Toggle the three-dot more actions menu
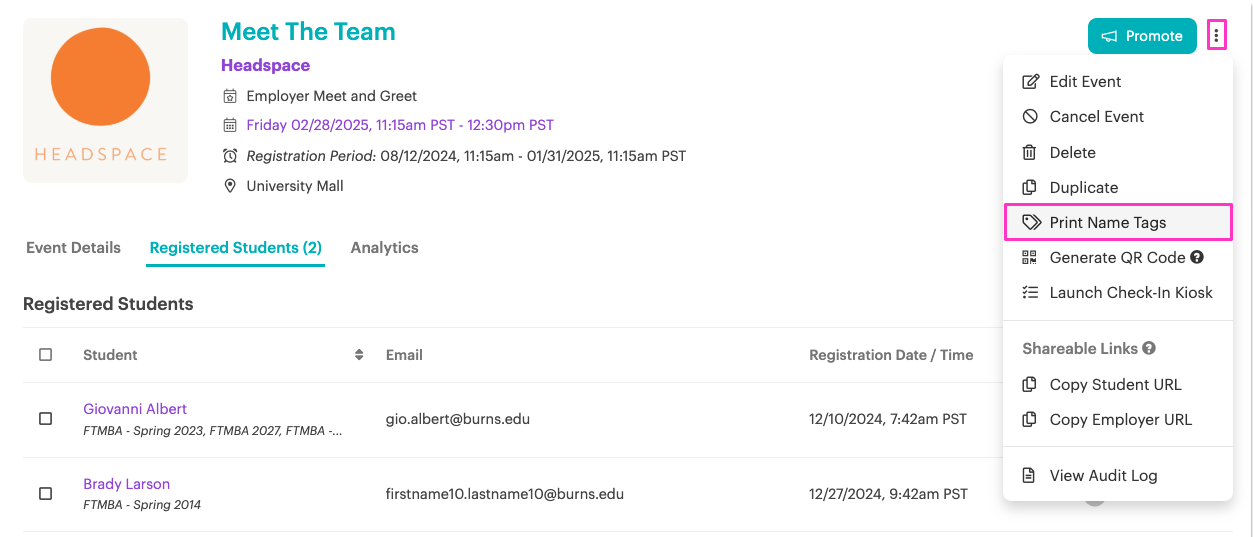 click(x=1216, y=36)
